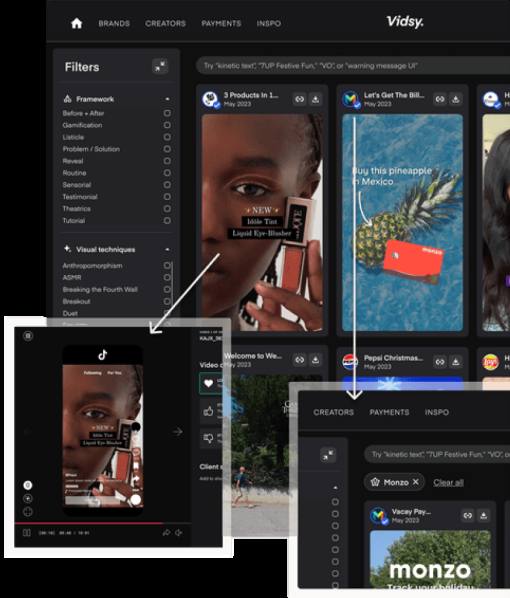Open CREATORS tab in Monzo results popup
This screenshot has height=598, width=510.
(x=333, y=412)
